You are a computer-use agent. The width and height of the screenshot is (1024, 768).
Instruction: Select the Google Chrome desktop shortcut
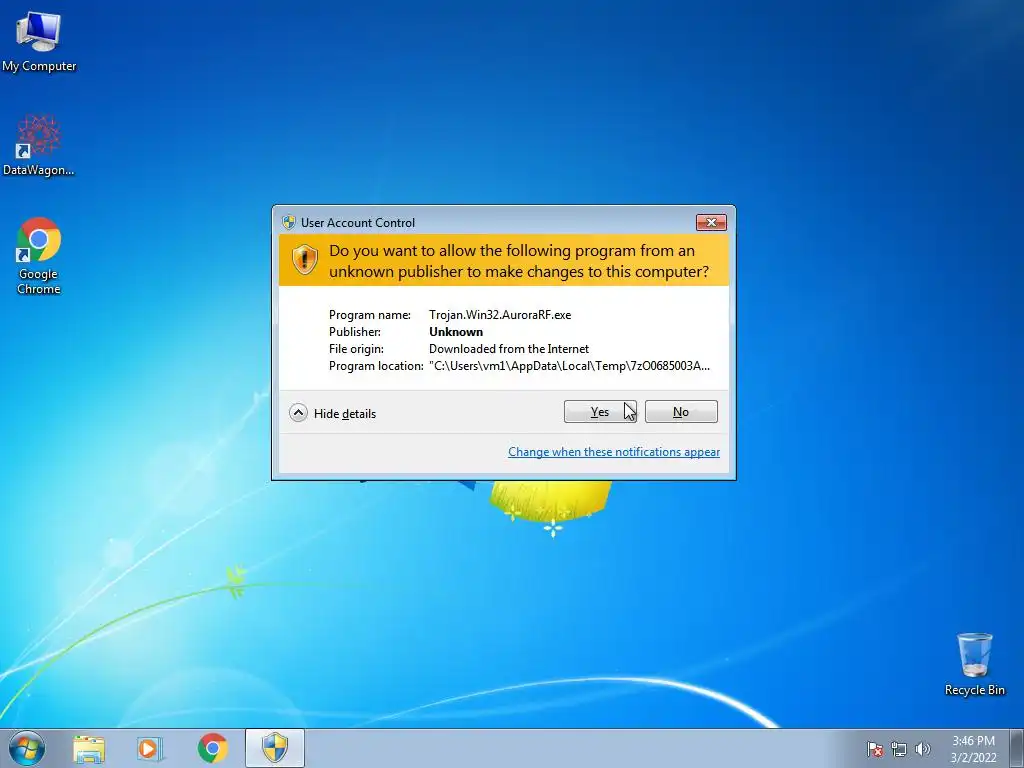coord(39,256)
